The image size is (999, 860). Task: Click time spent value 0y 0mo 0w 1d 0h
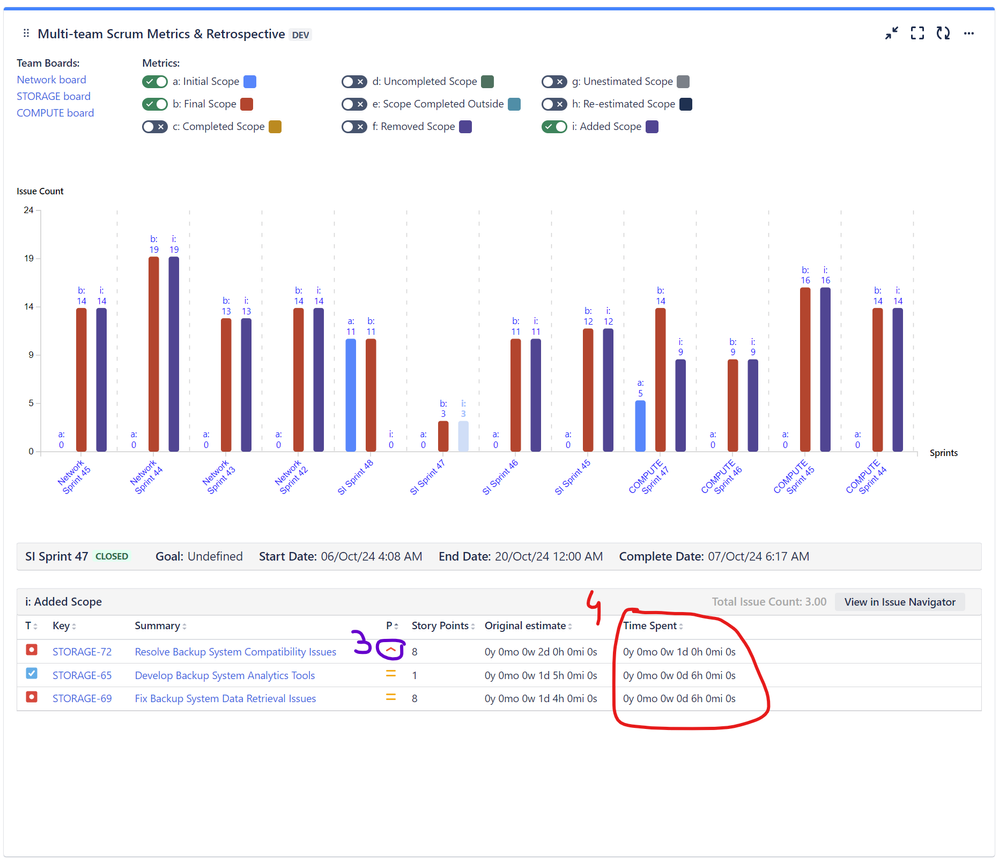(679, 652)
